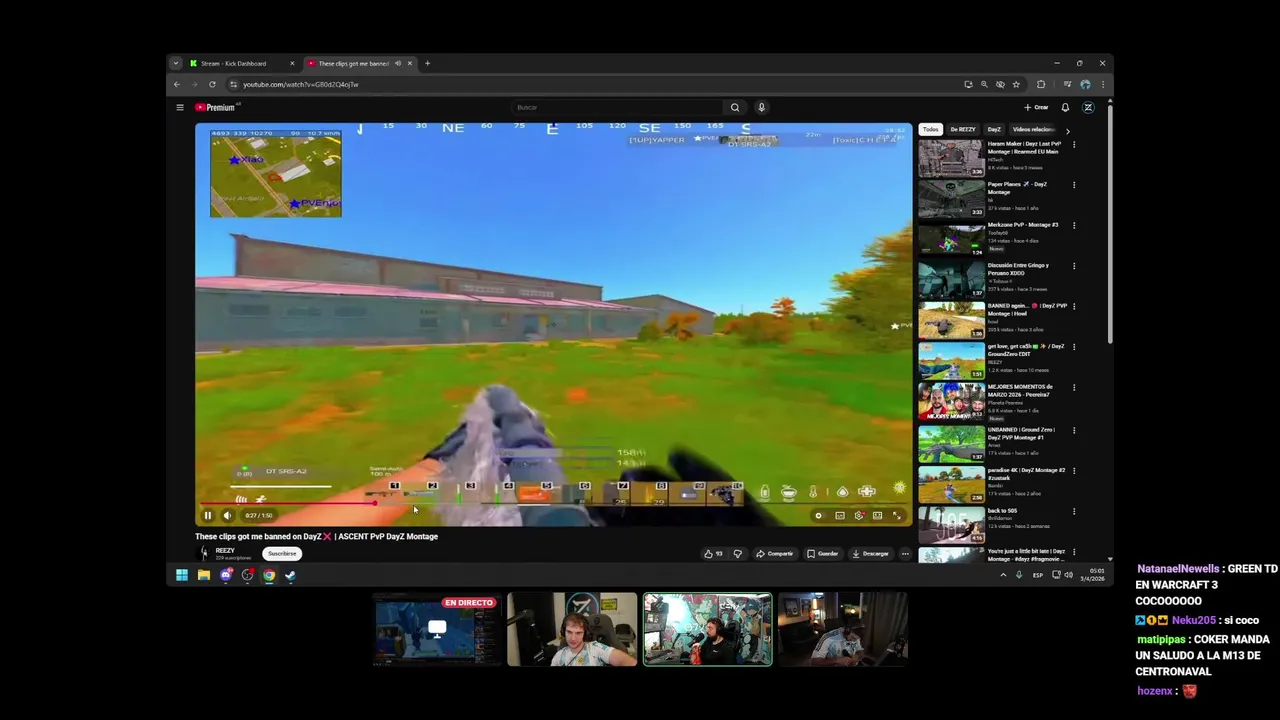
Task: Reload the current page
Action: tap(212, 85)
